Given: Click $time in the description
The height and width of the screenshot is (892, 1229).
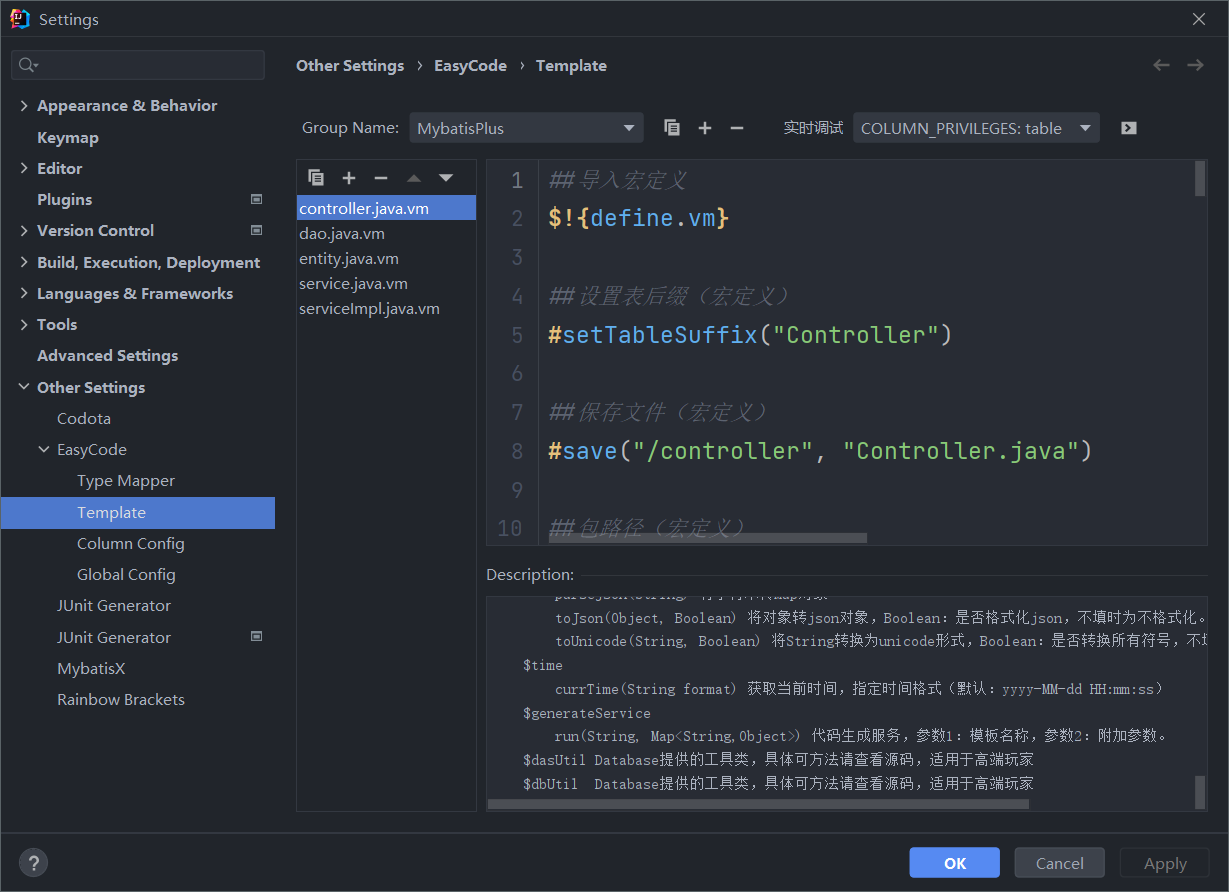Looking at the screenshot, I should pyautogui.click(x=542, y=665).
